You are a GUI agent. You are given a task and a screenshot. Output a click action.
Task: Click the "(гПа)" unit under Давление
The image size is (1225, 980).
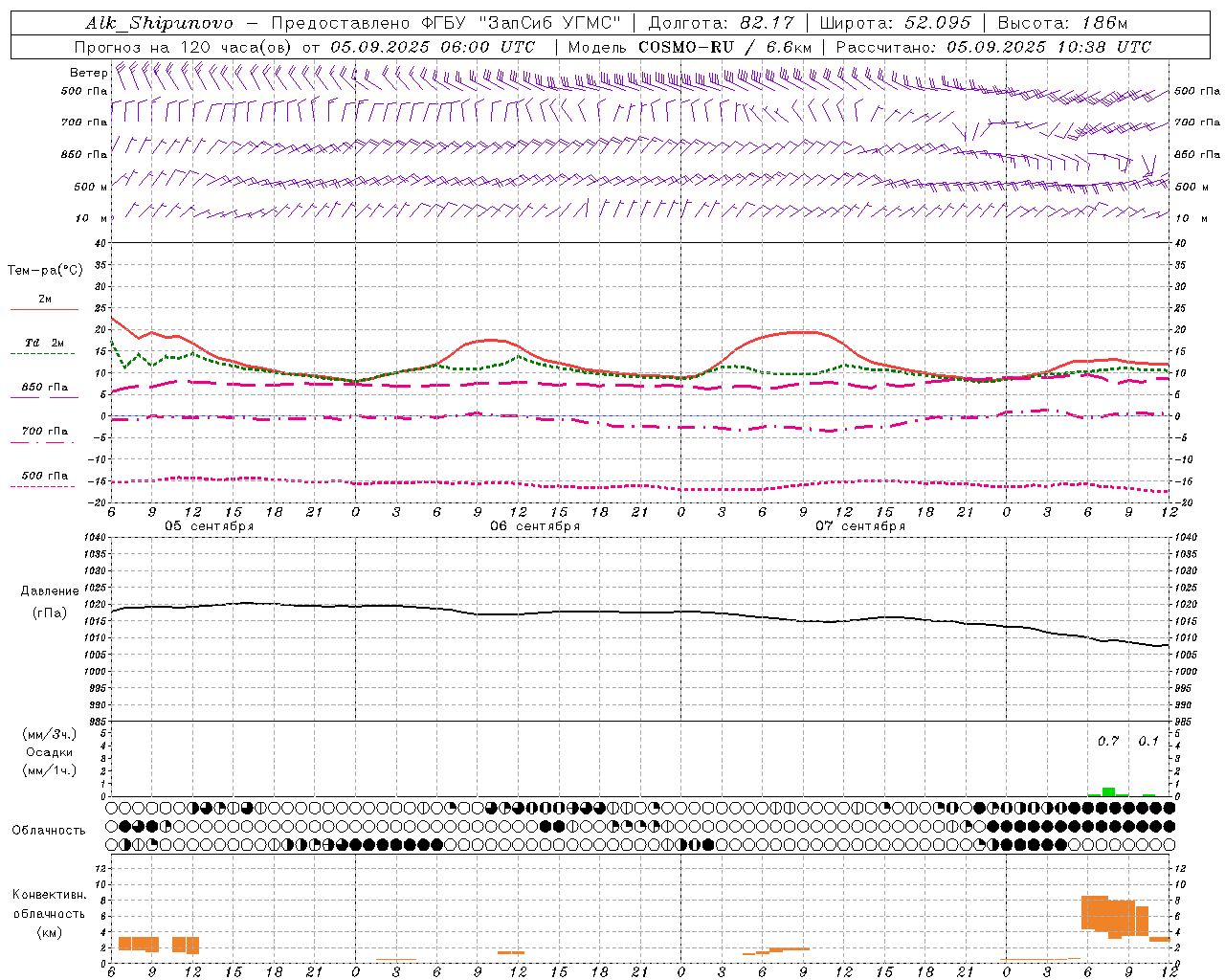click(x=50, y=613)
